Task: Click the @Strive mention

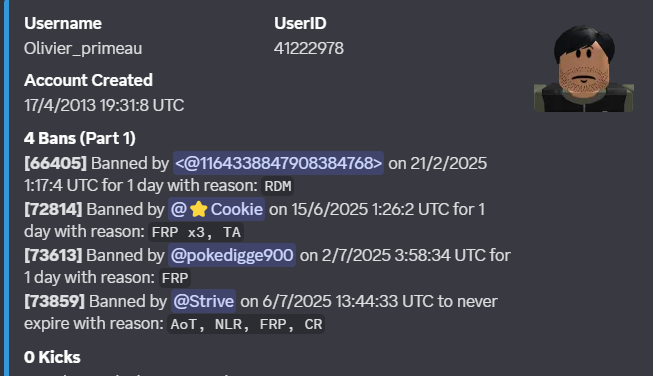Action: [204, 301]
